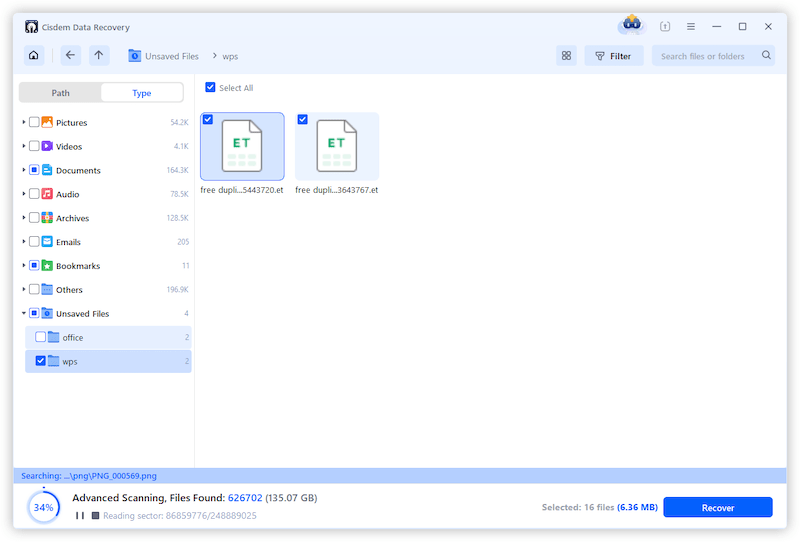This screenshot has height=542, width=800.
Task: Check the Archives category checkbox
Action: click(x=34, y=218)
